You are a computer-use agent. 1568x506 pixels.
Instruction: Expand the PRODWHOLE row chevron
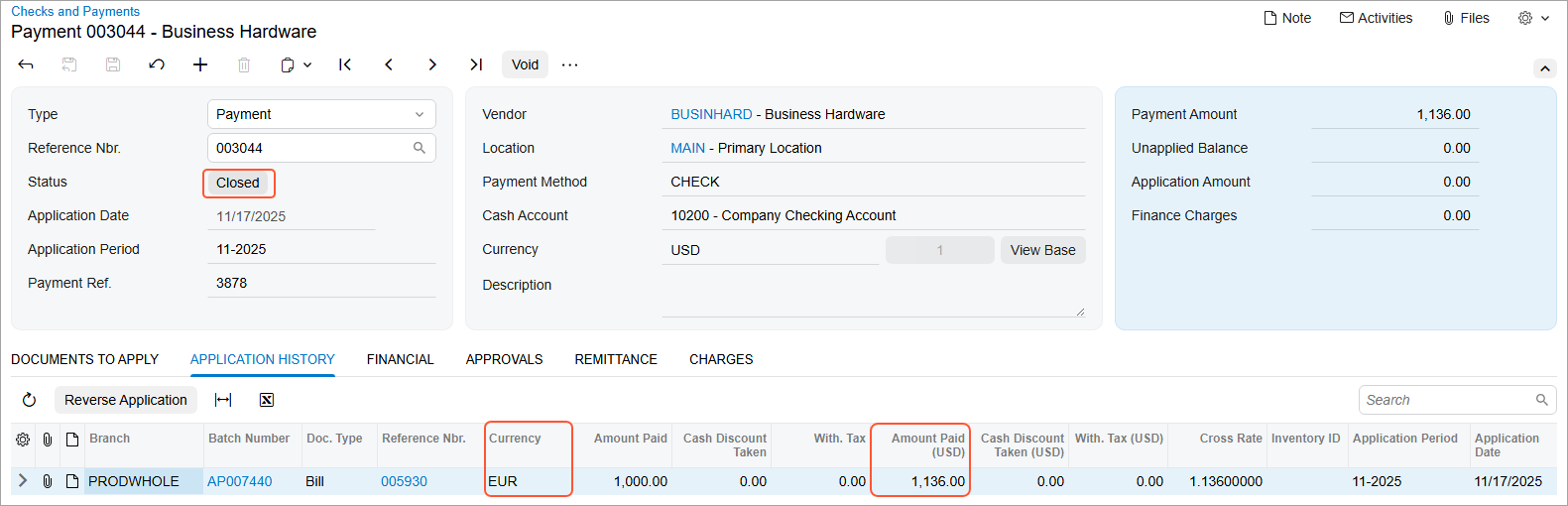[x=23, y=481]
